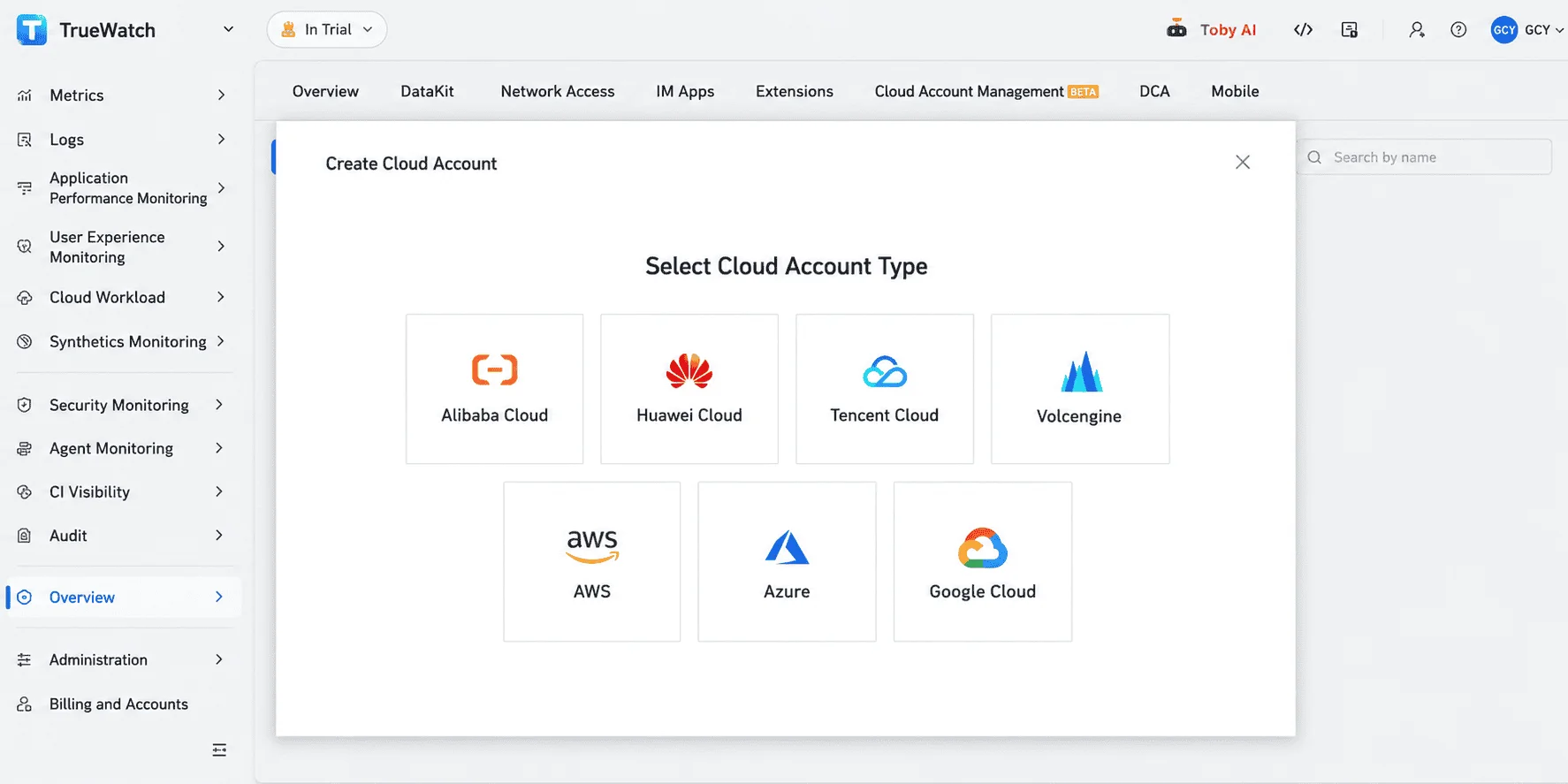The width and height of the screenshot is (1568, 784).
Task: Click the Security Monitoring shield icon
Action: pos(25,405)
